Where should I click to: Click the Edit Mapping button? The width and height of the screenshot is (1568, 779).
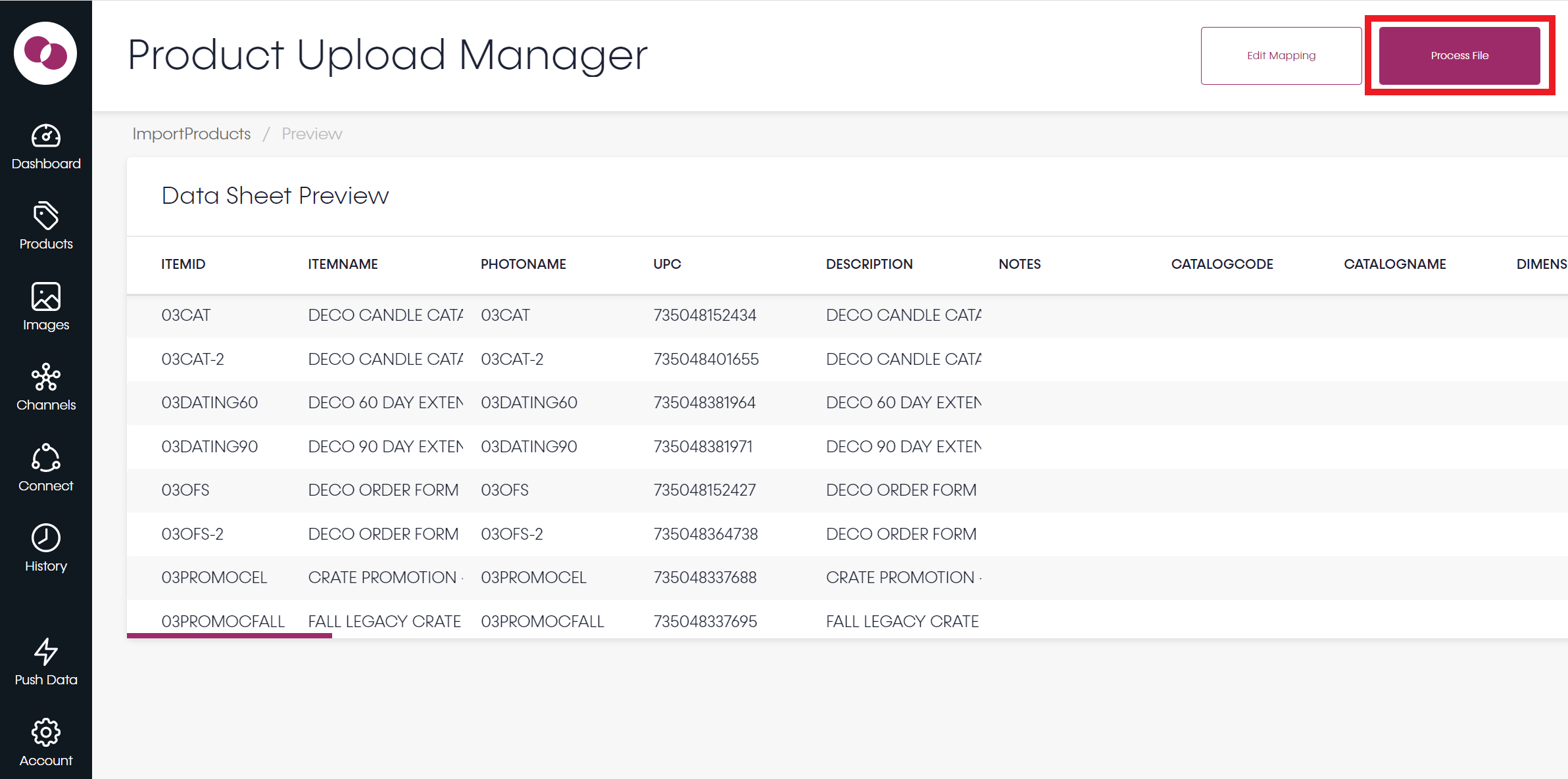tap(1281, 56)
